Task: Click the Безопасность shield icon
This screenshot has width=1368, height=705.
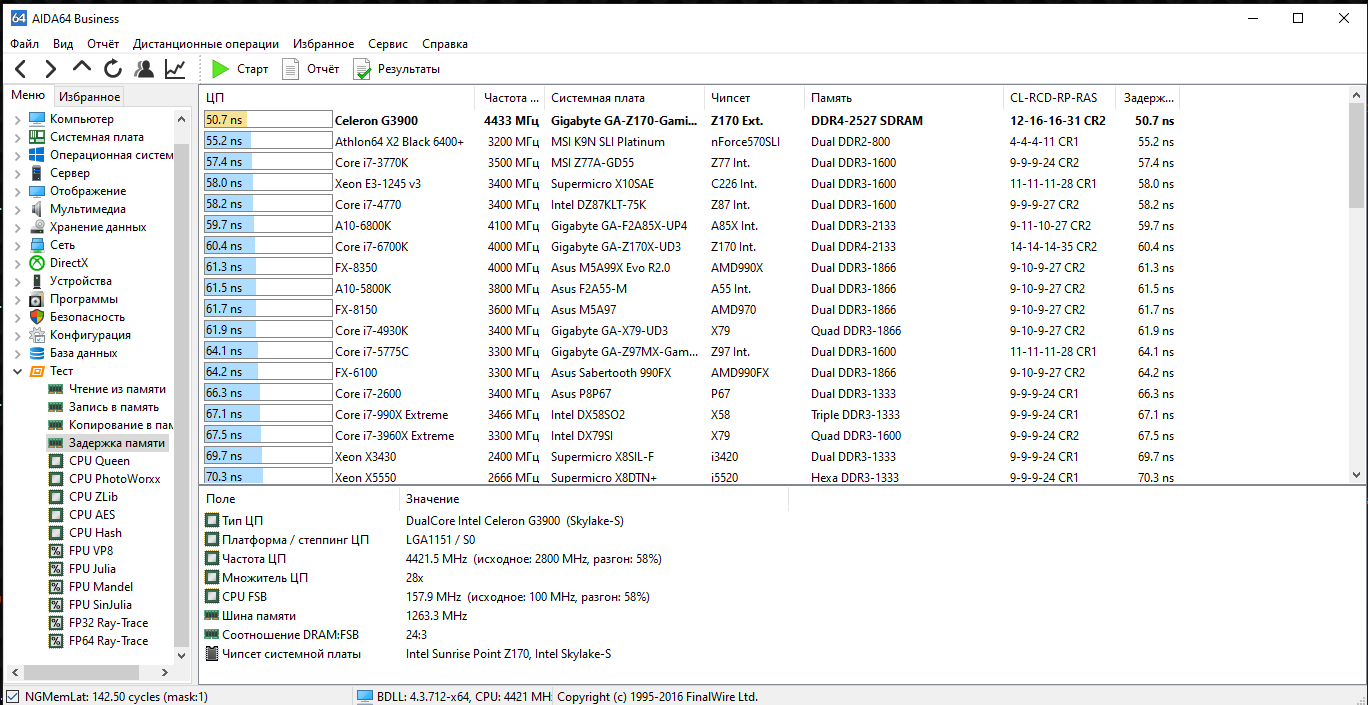Action: coord(36,317)
